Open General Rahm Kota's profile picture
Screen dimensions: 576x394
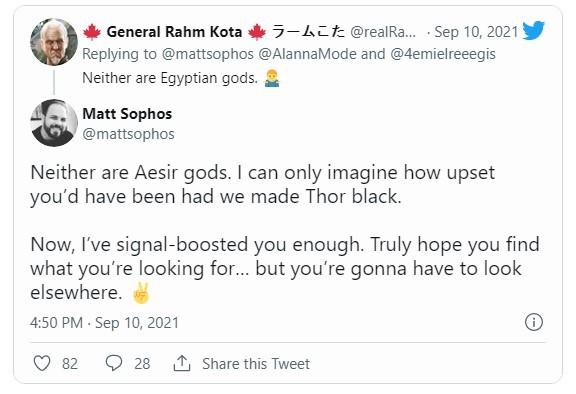(54, 42)
